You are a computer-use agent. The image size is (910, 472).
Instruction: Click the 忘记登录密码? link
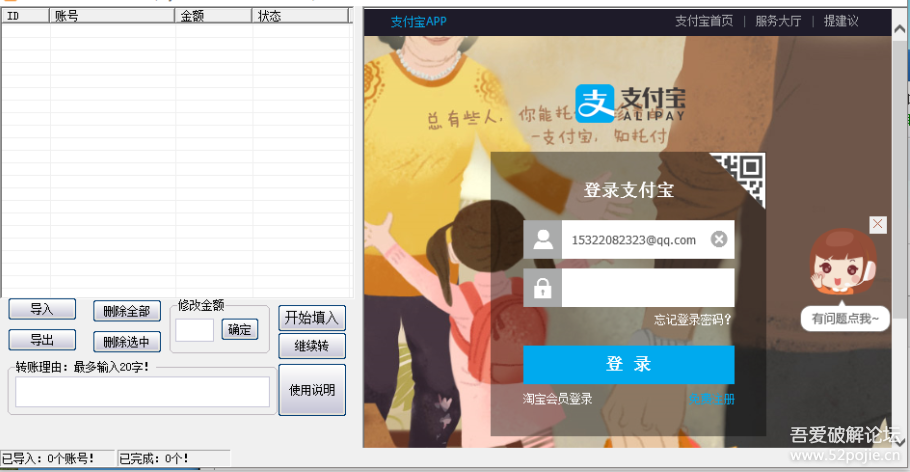pyautogui.click(x=692, y=319)
